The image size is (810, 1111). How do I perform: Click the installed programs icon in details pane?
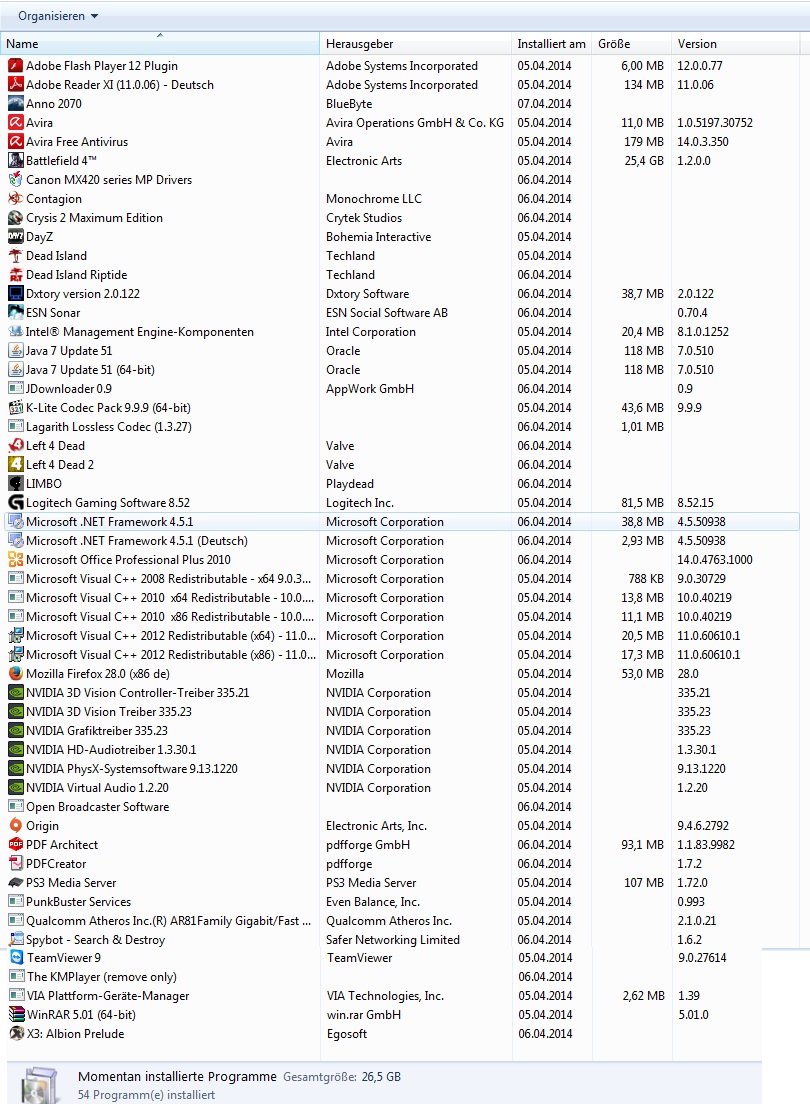[40, 1085]
